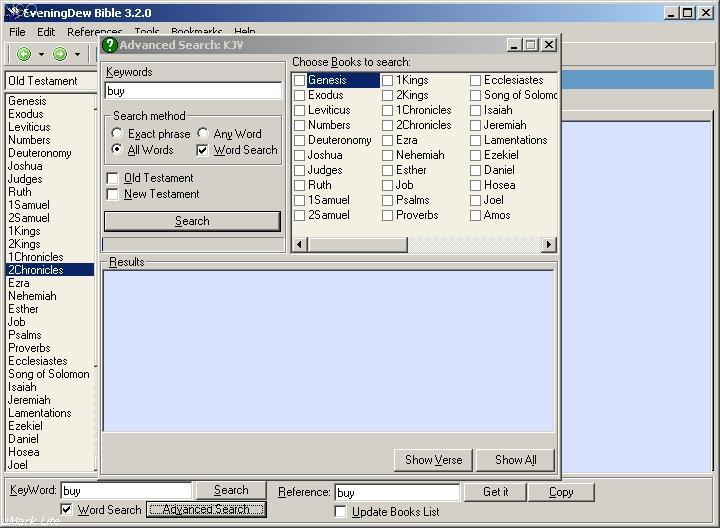Toggle Word Search checkbox in Advanced Search
This screenshot has height=528, width=720.
point(202,150)
